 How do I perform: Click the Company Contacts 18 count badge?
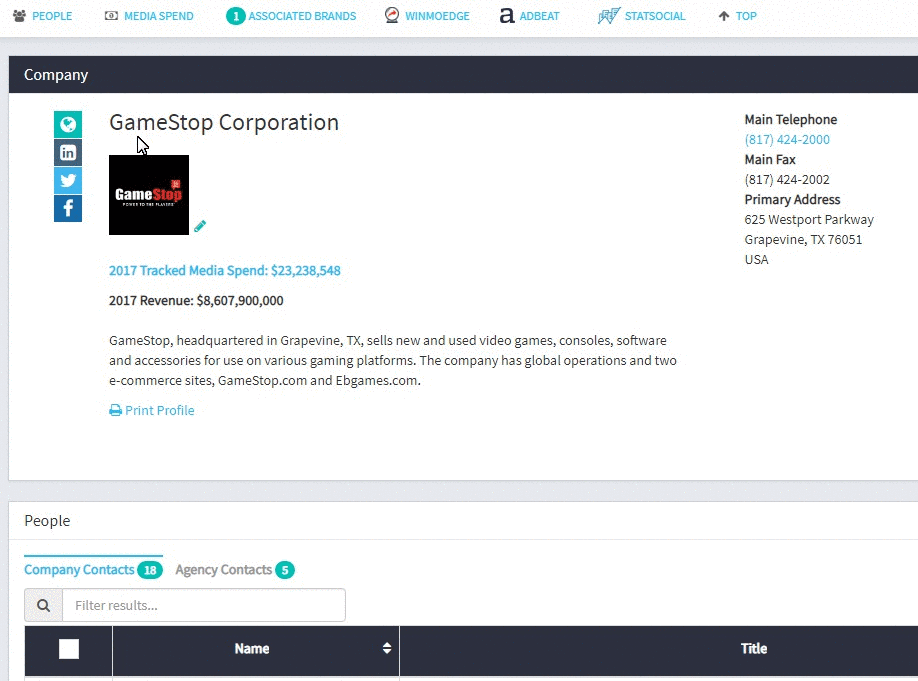[150, 570]
